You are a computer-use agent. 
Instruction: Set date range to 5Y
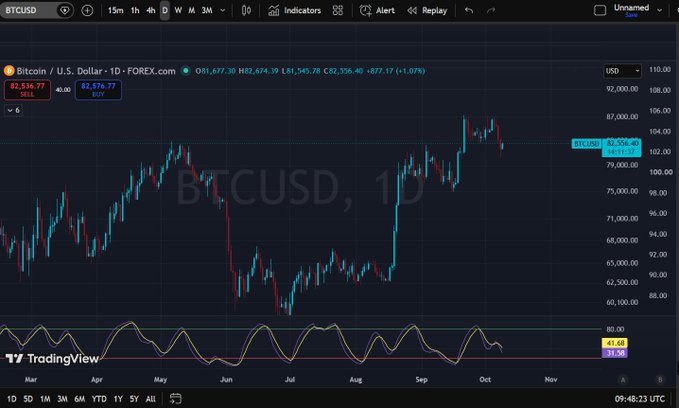click(x=134, y=399)
